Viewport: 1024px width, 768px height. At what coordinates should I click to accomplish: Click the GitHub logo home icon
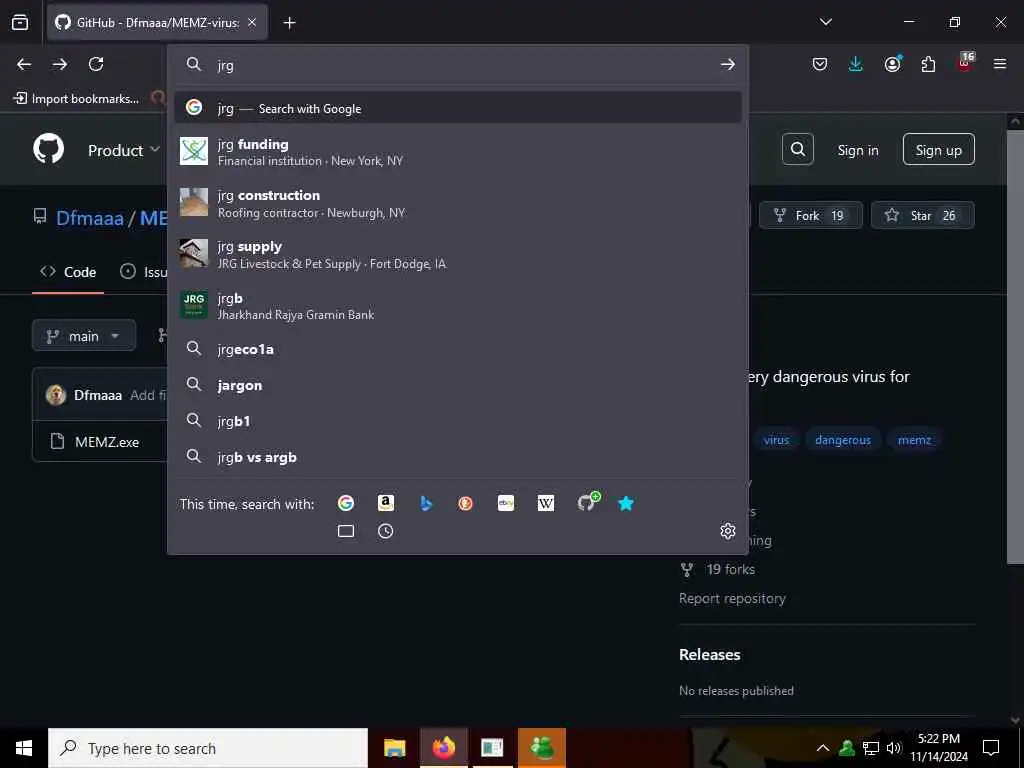click(x=49, y=150)
